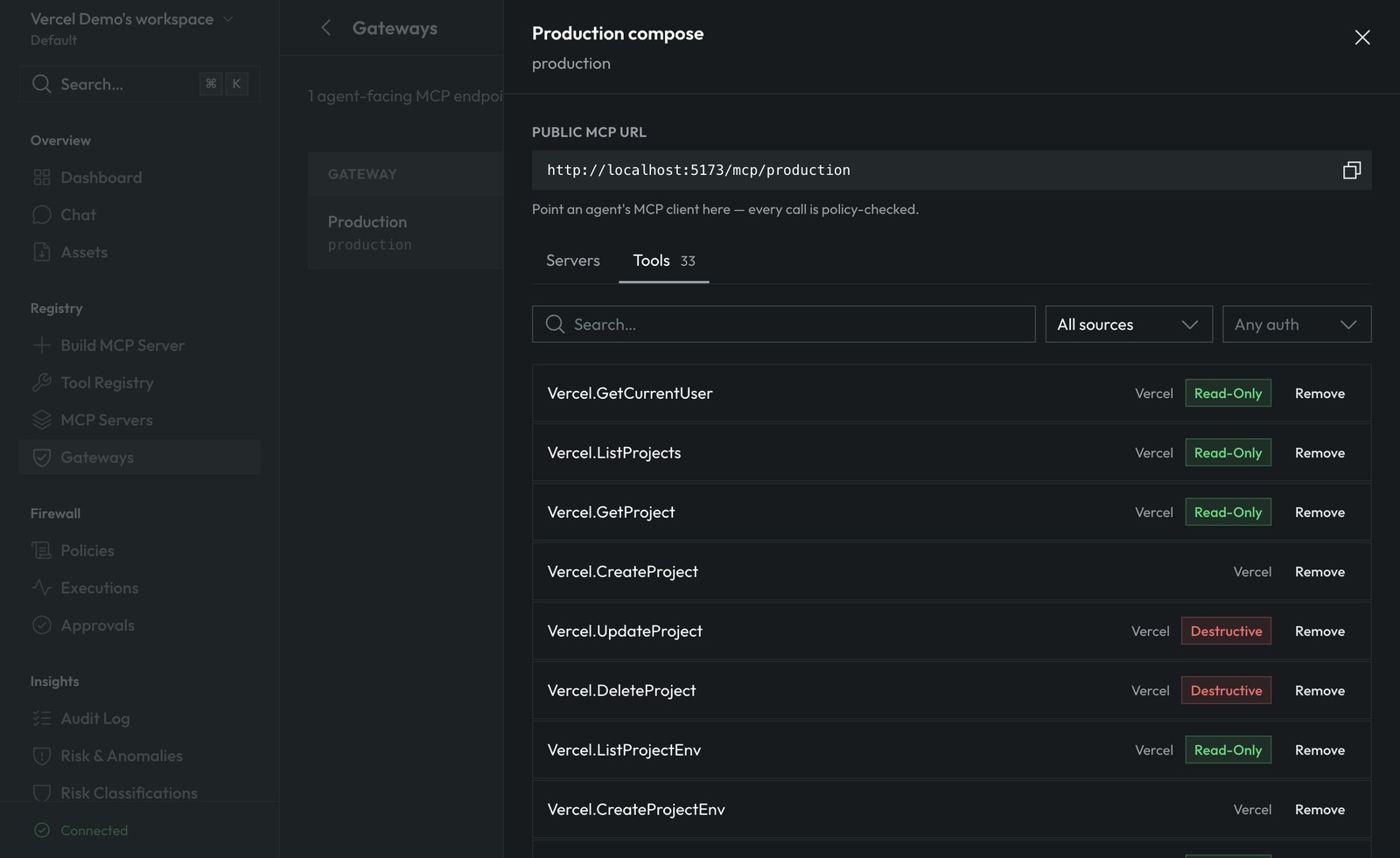Remove Vercel.ListProjectEnv tool
This screenshot has width=1400, height=858.
(x=1319, y=750)
